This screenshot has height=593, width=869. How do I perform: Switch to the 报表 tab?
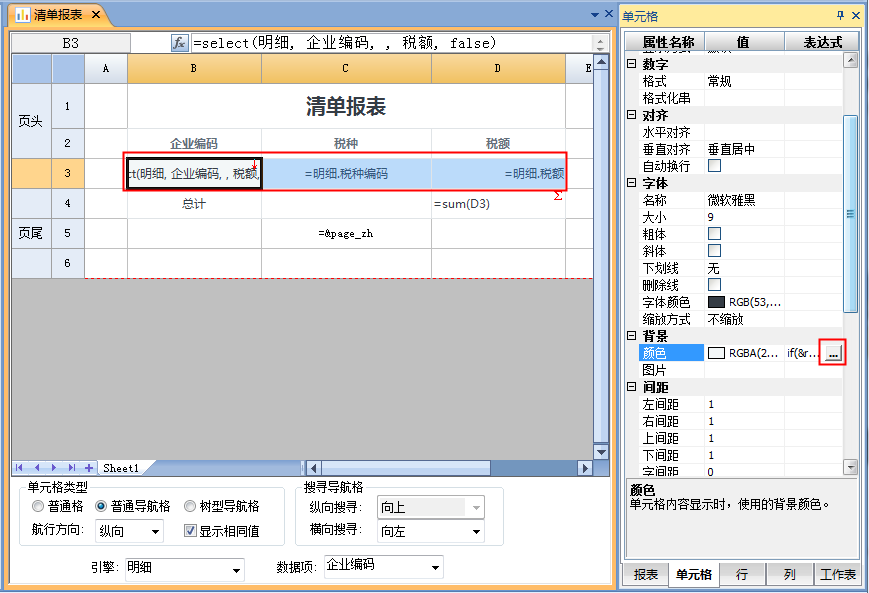646,575
